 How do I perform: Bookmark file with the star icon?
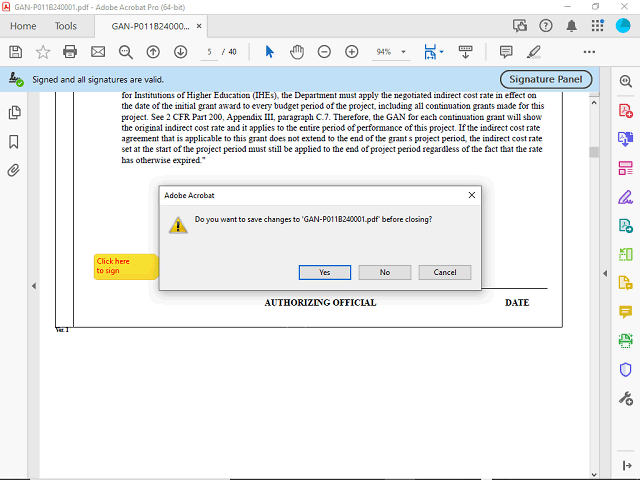43,52
